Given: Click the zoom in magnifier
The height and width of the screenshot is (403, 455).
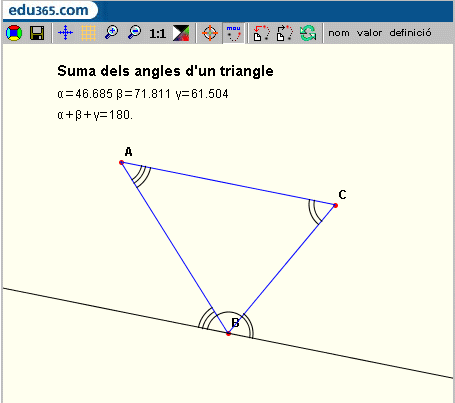Looking at the screenshot, I should 111,33.
